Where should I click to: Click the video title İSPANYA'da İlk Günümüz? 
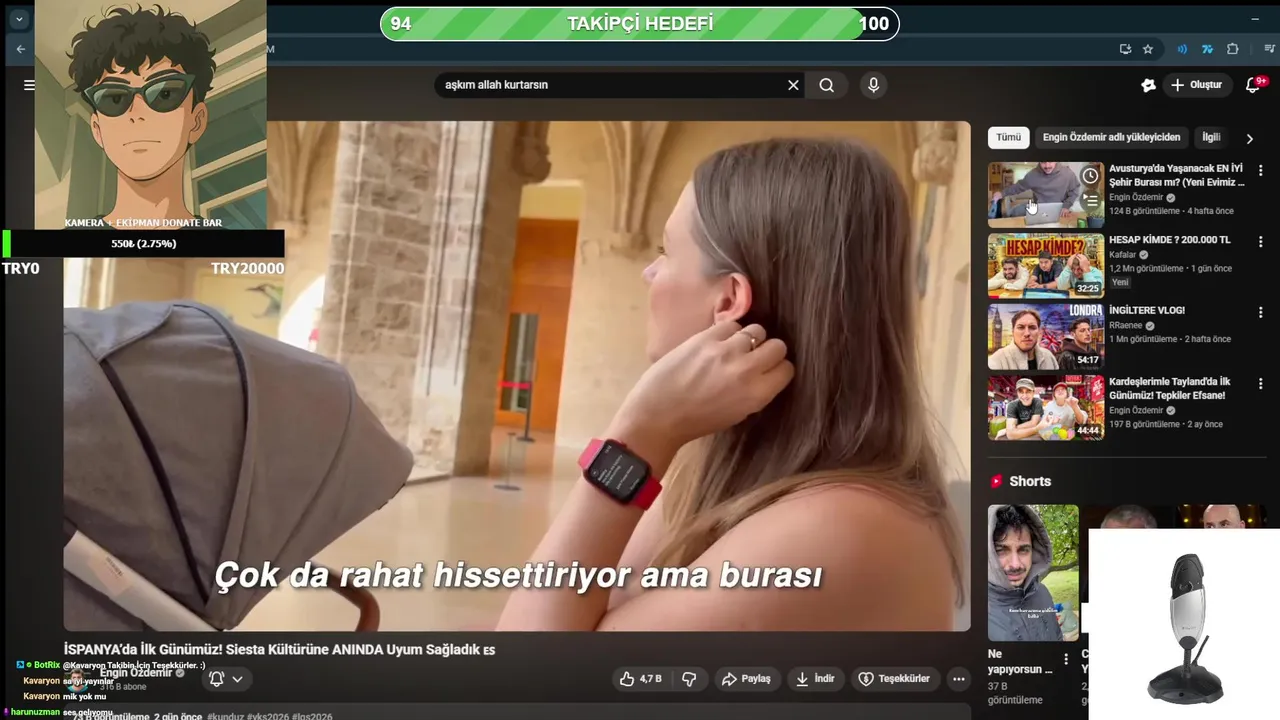279,649
